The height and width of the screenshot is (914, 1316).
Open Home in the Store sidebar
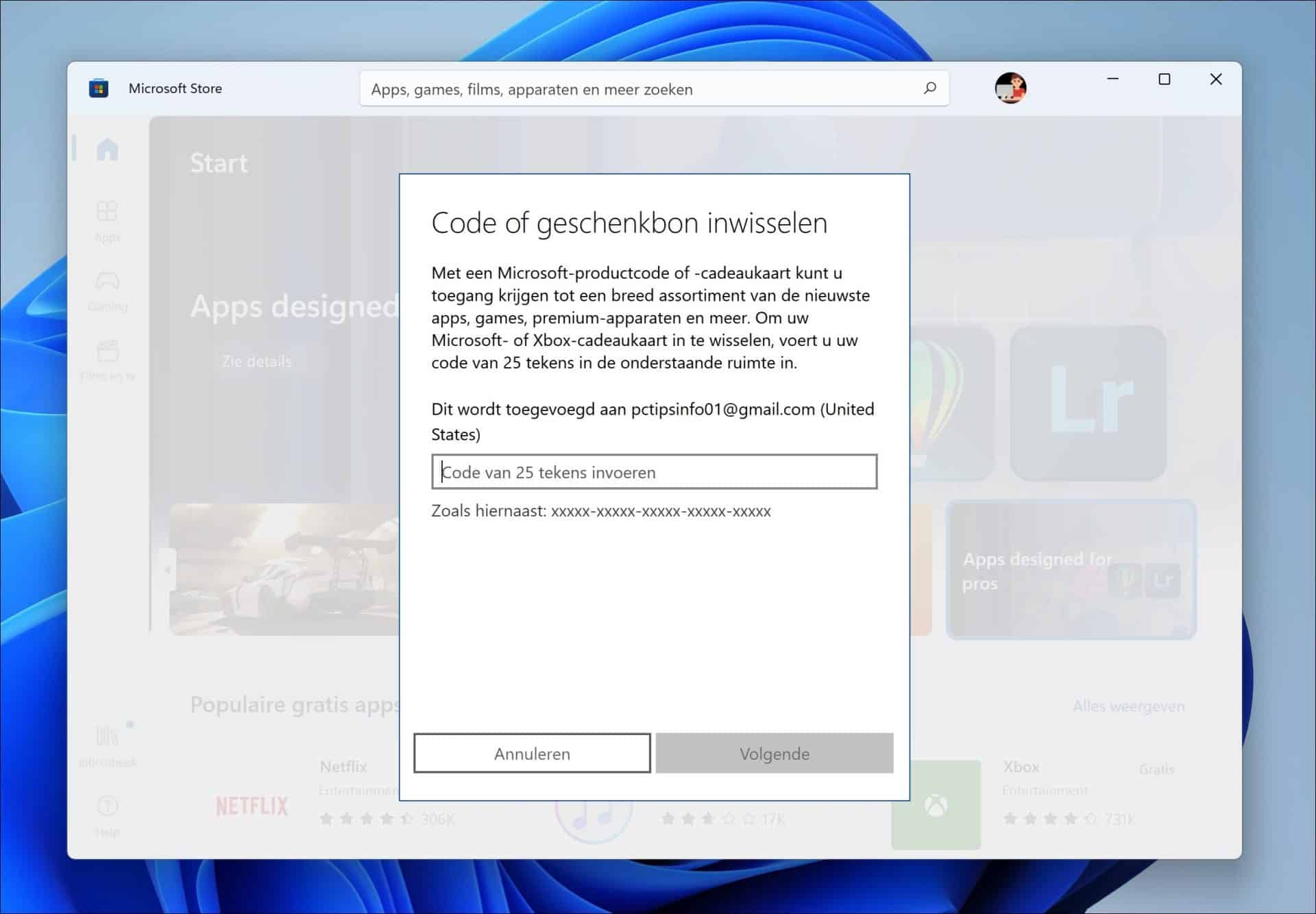click(108, 149)
